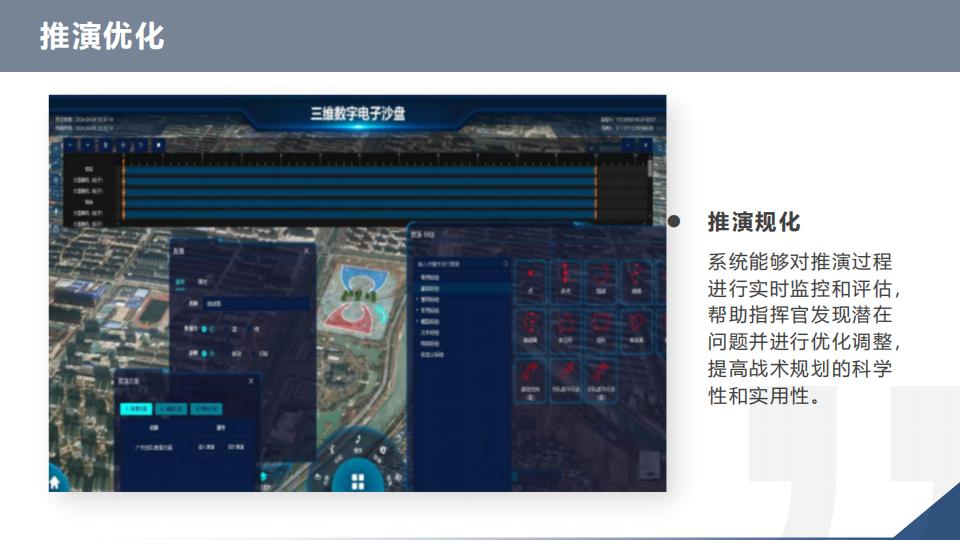Expand the third item in the symbol category tree

pyautogui.click(x=418, y=299)
